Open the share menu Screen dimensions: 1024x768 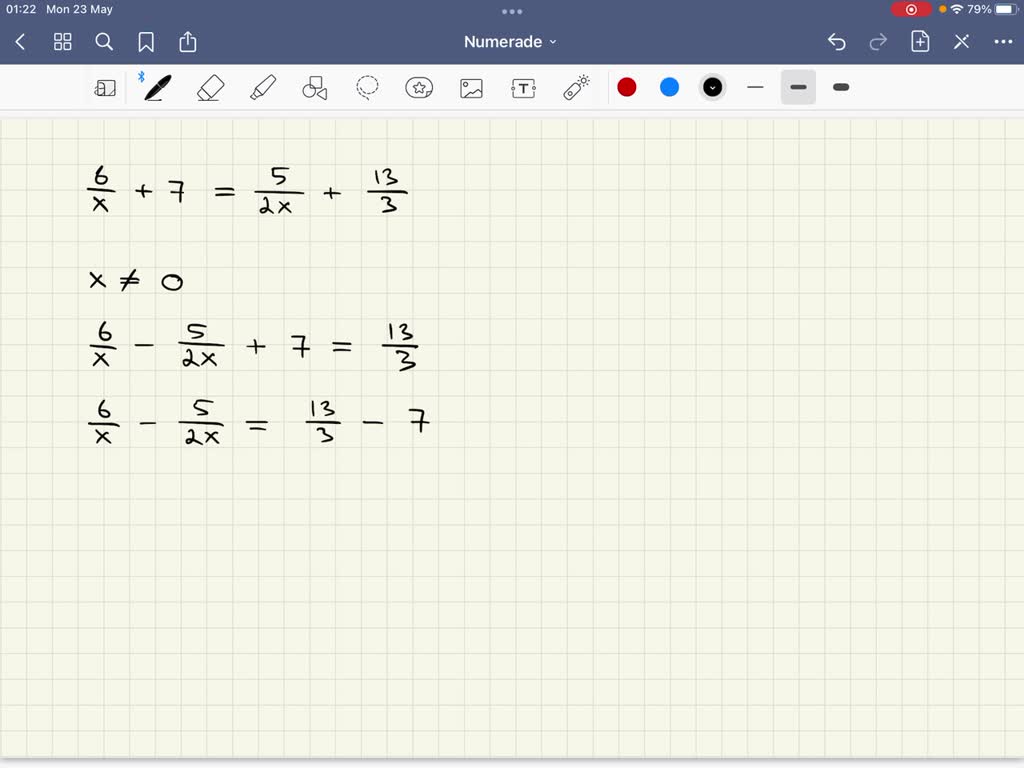click(x=187, y=42)
